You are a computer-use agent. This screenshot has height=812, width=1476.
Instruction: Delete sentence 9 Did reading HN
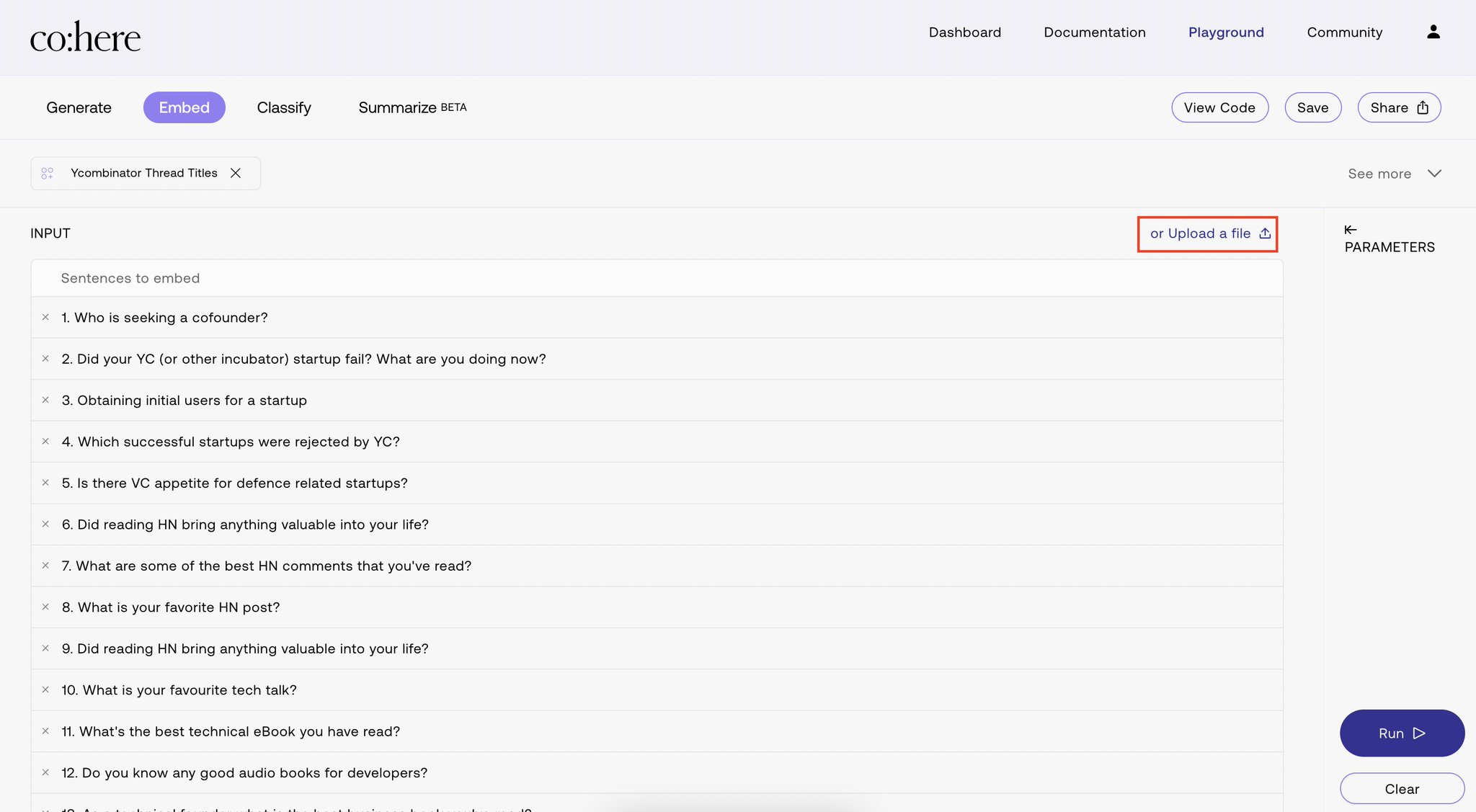(x=45, y=648)
